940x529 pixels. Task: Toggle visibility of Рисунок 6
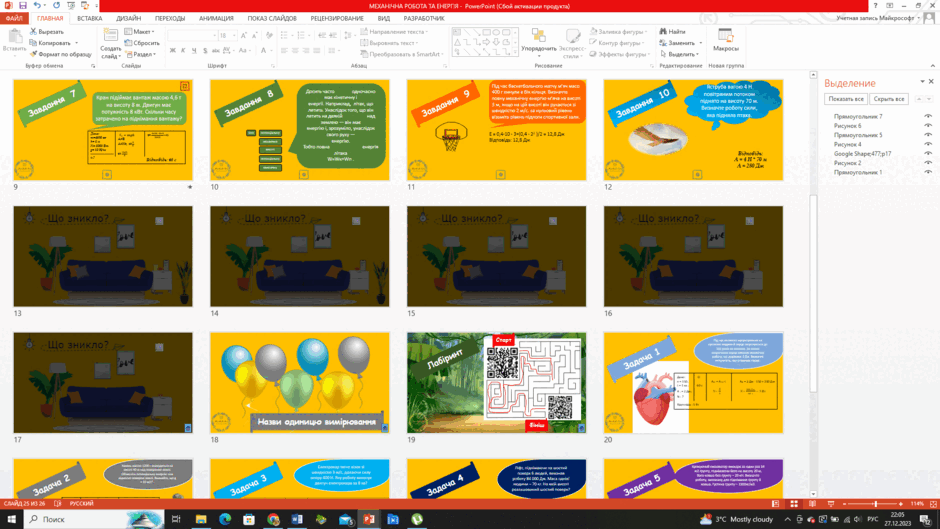click(928, 126)
